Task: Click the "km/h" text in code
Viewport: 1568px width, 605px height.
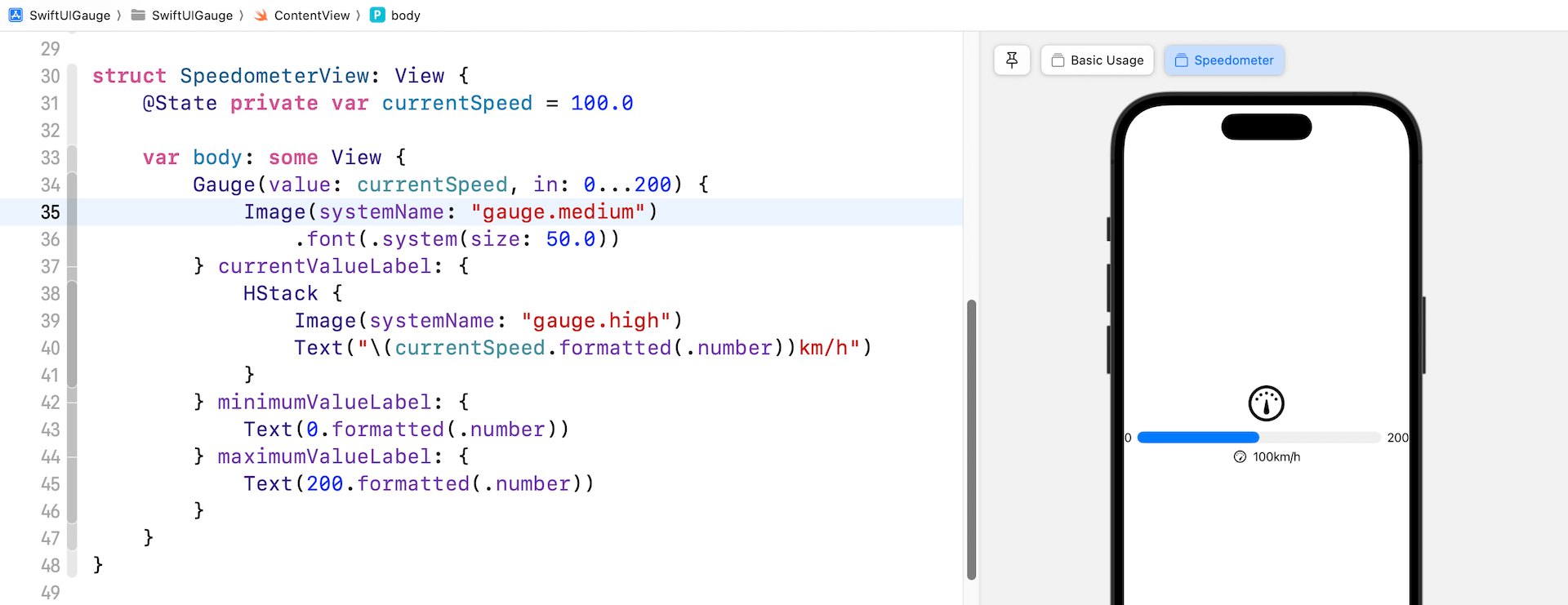Action: point(823,349)
